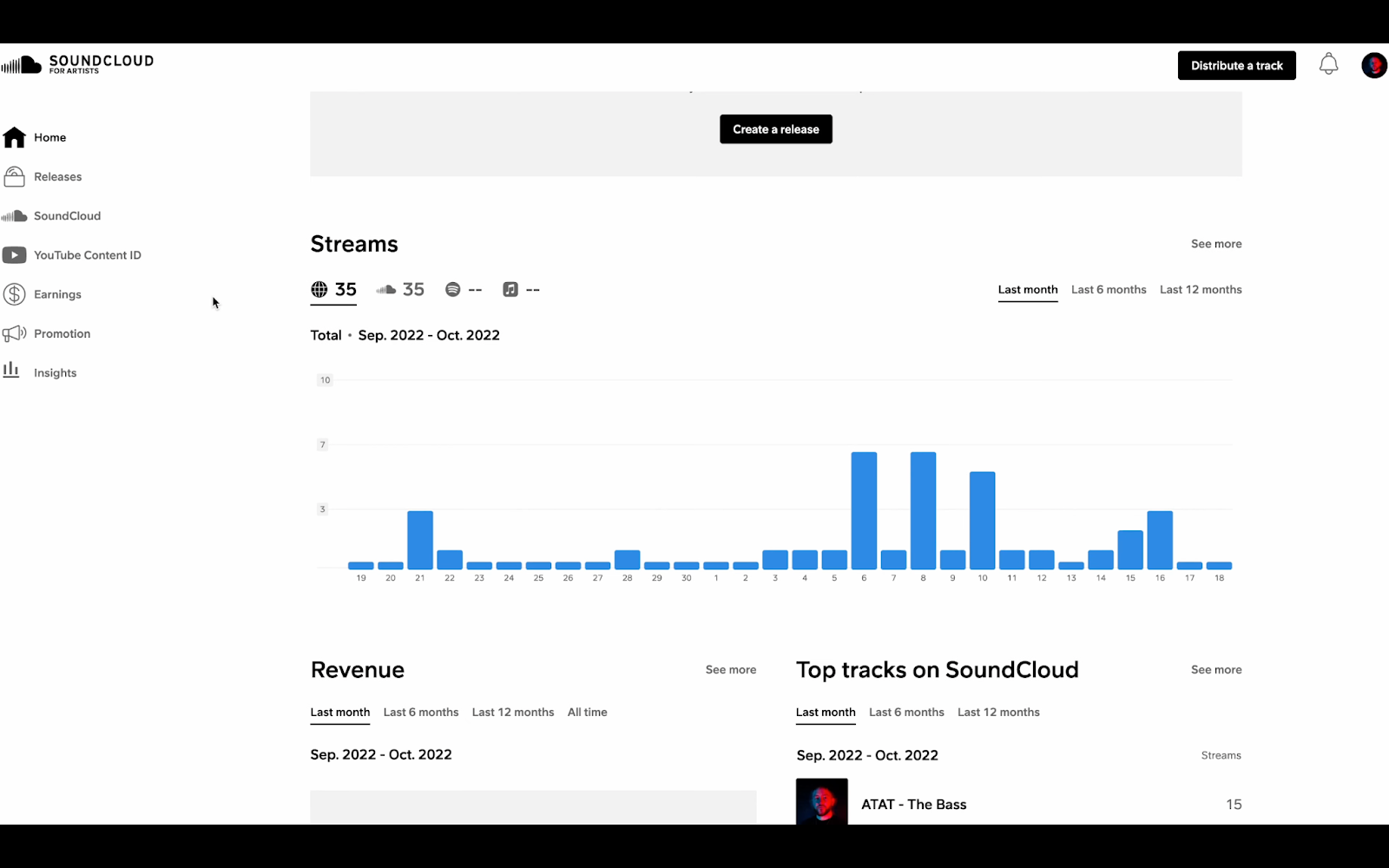Click the Promotion megaphone icon
The width and height of the screenshot is (1389, 868).
tap(14, 333)
